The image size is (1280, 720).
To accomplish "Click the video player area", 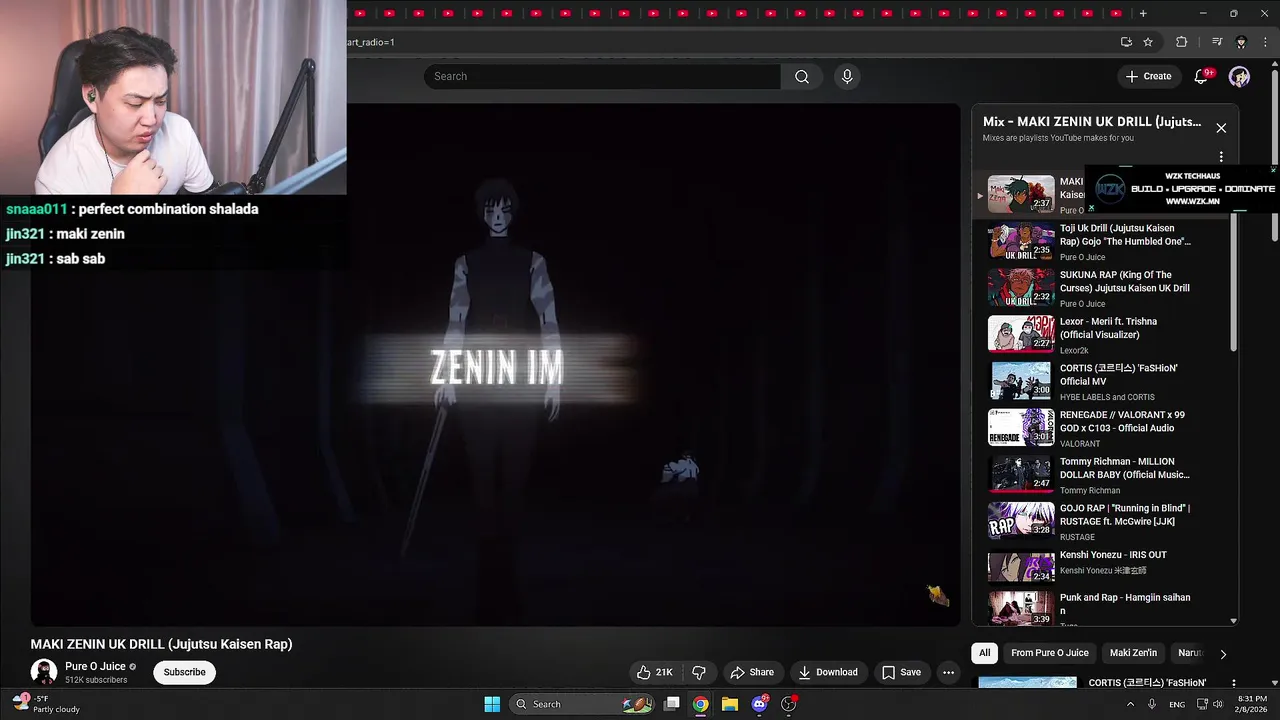I will click(x=495, y=365).
